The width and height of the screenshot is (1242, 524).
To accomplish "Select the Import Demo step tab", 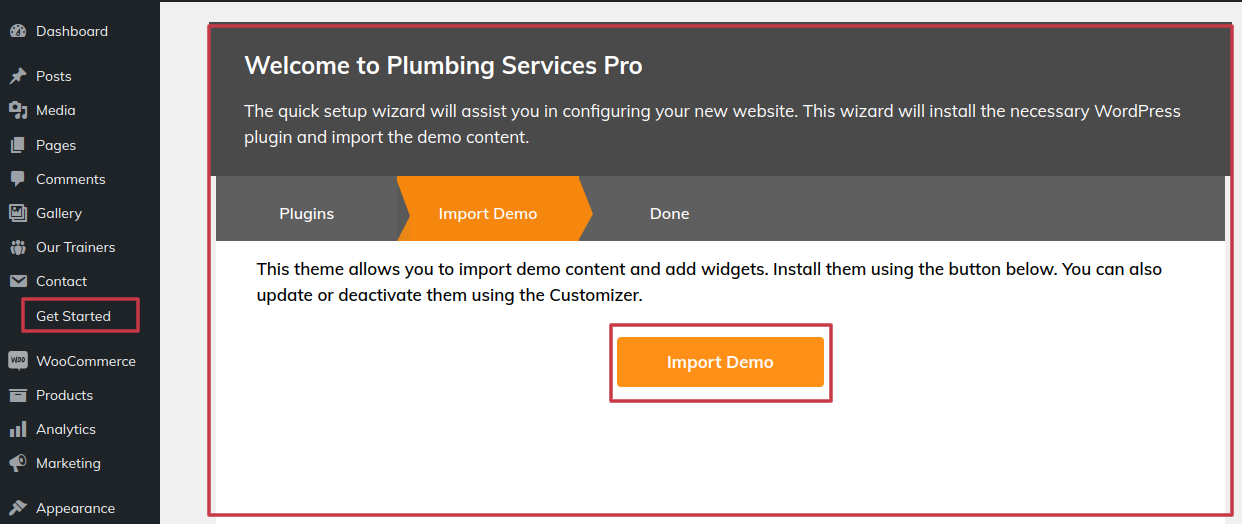I will tap(488, 213).
